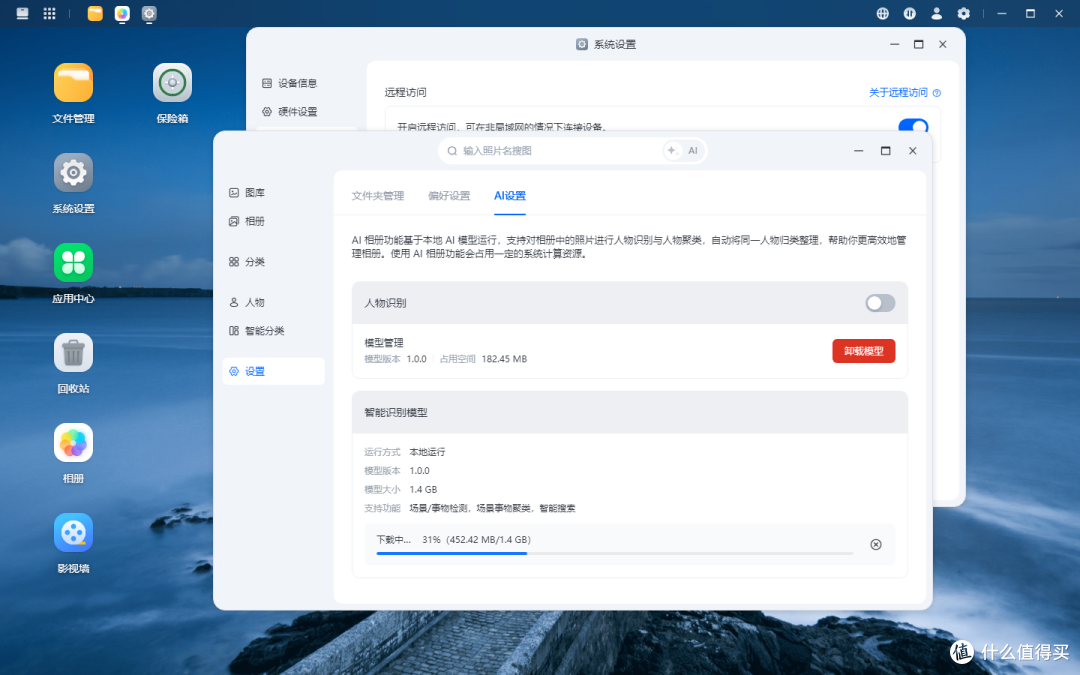The width and height of the screenshot is (1080, 675).
Task: Switch to the 文件夹管理 tab
Action: tap(377, 196)
